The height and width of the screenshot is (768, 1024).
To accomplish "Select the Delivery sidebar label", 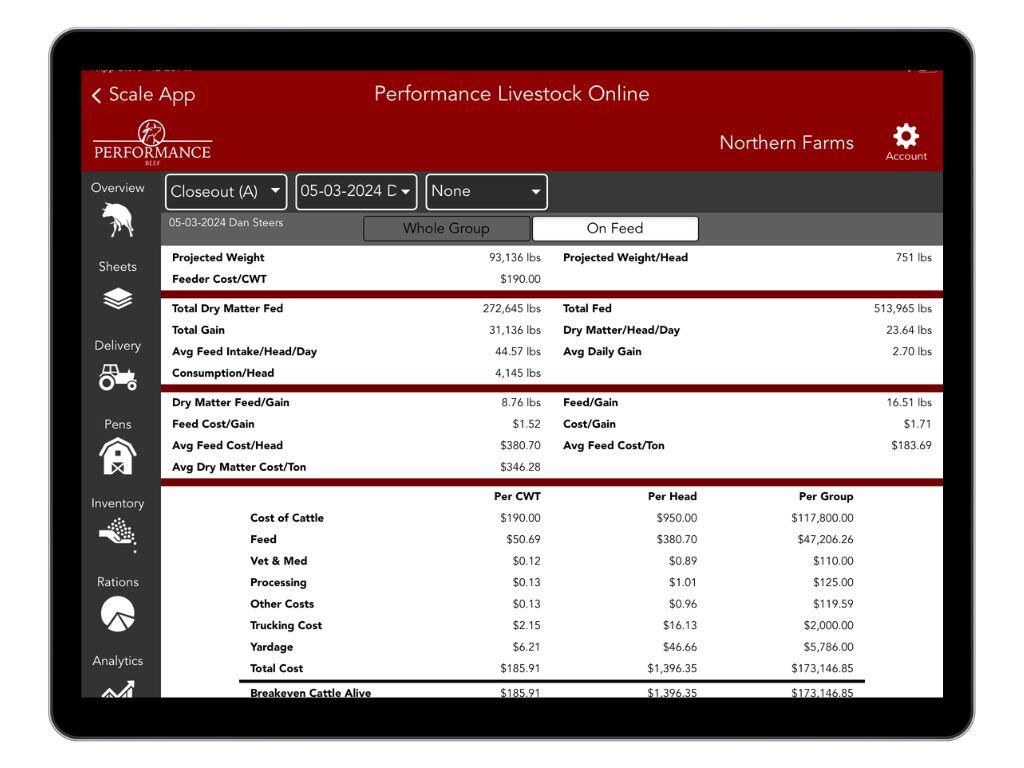I will (118, 345).
